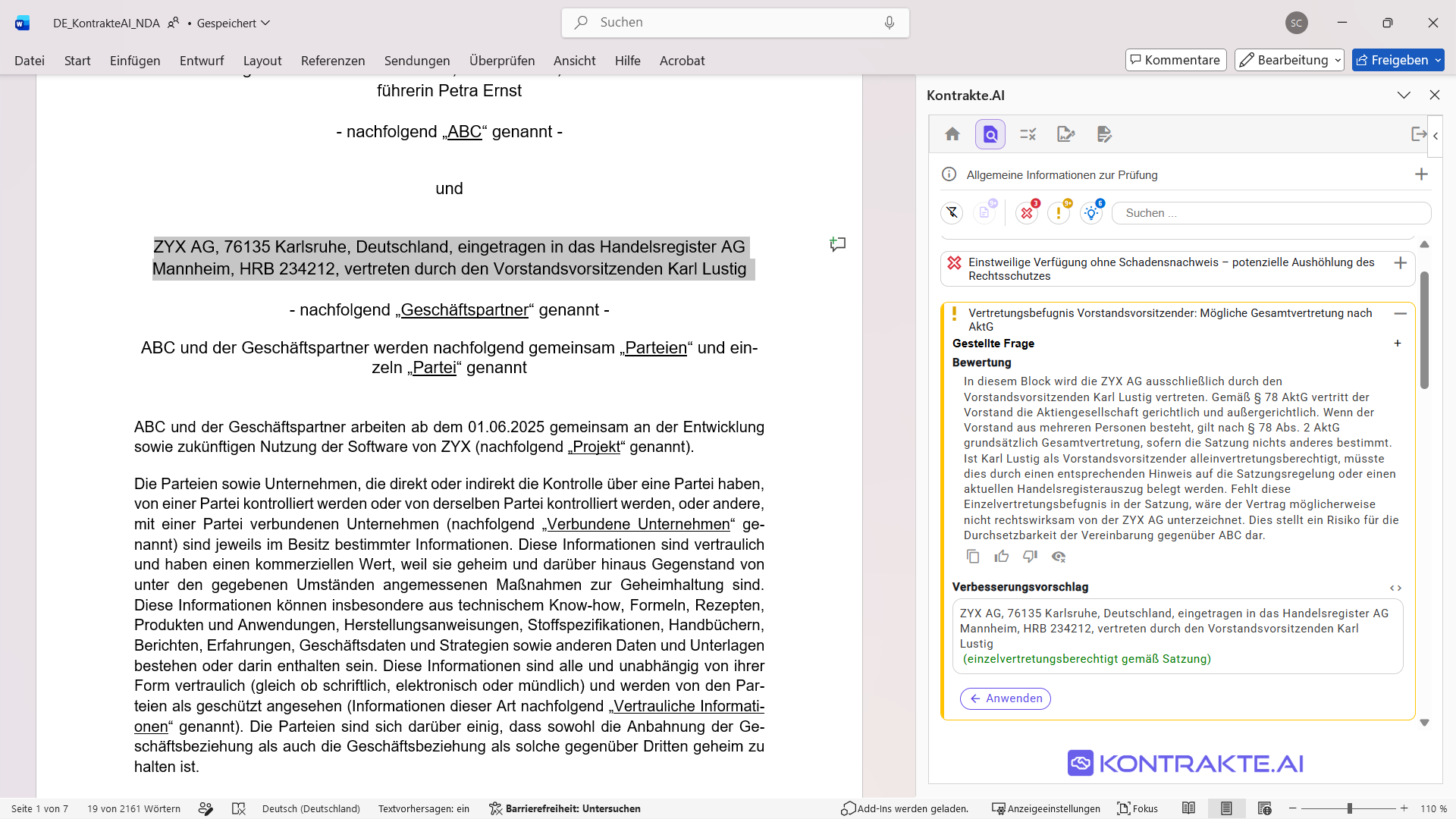1456x819 pixels.
Task: Copy the Bewertung text
Action: [x=973, y=557]
